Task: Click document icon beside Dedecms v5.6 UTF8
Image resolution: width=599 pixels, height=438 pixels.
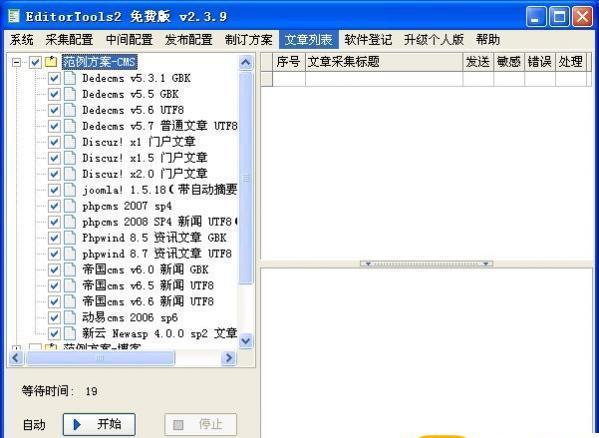Action: click(x=70, y=110)
